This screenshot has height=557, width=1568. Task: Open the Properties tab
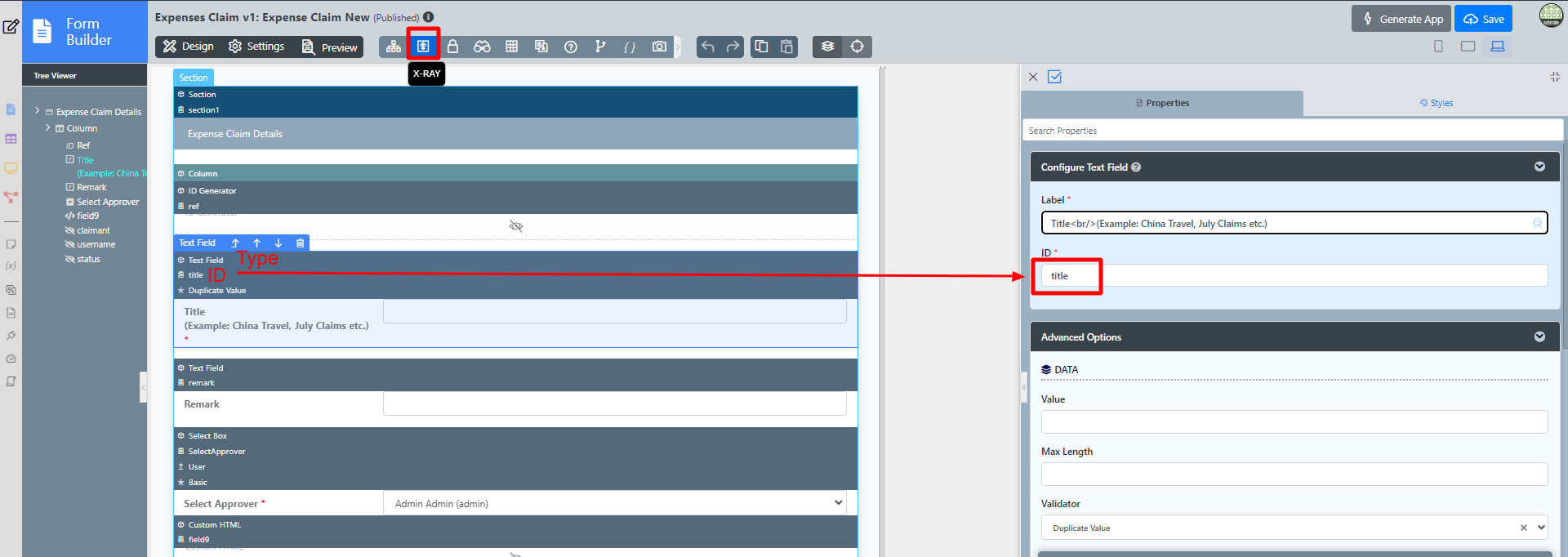1162,103
